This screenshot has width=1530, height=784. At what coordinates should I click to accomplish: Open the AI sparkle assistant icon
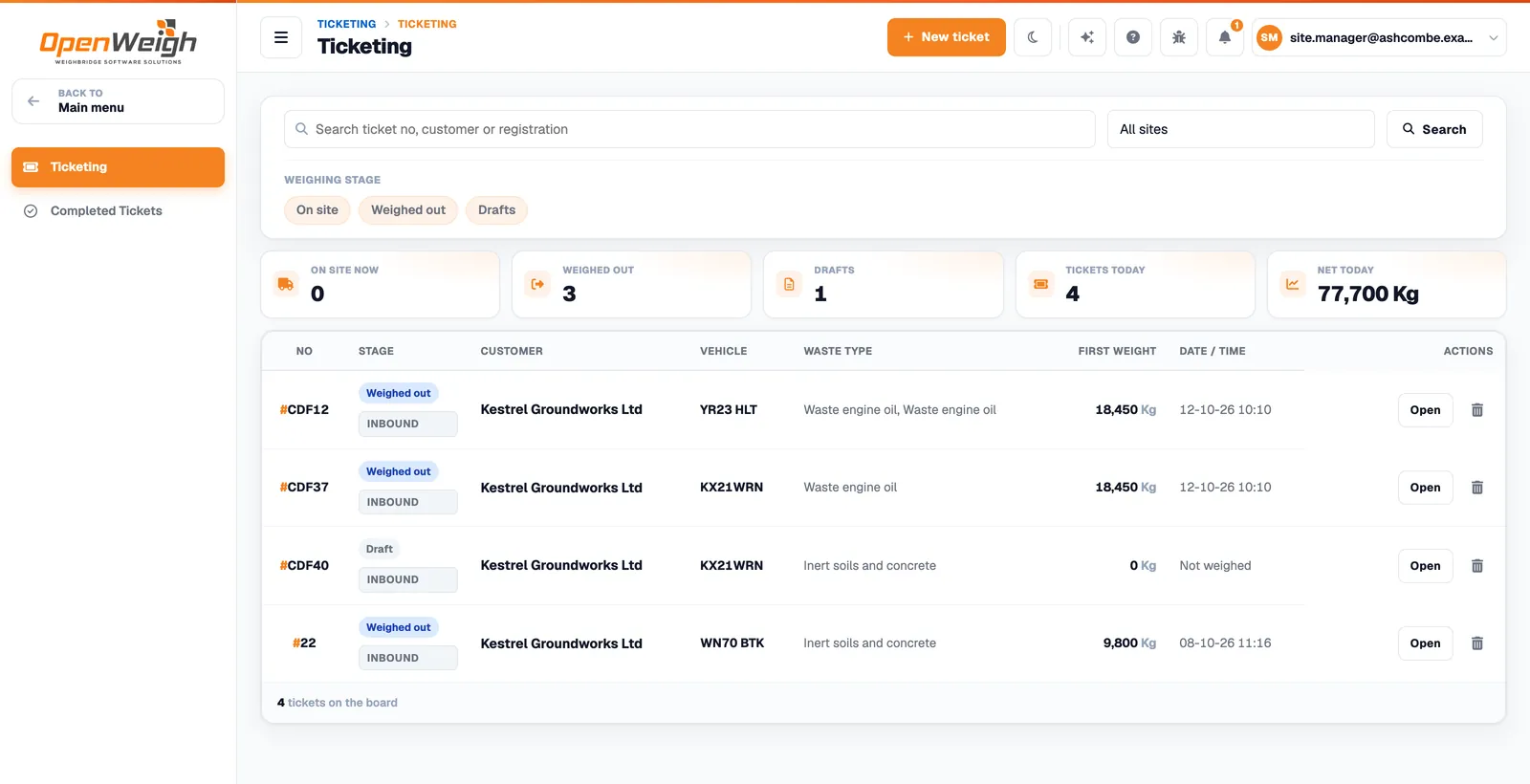click(1087, 37)
